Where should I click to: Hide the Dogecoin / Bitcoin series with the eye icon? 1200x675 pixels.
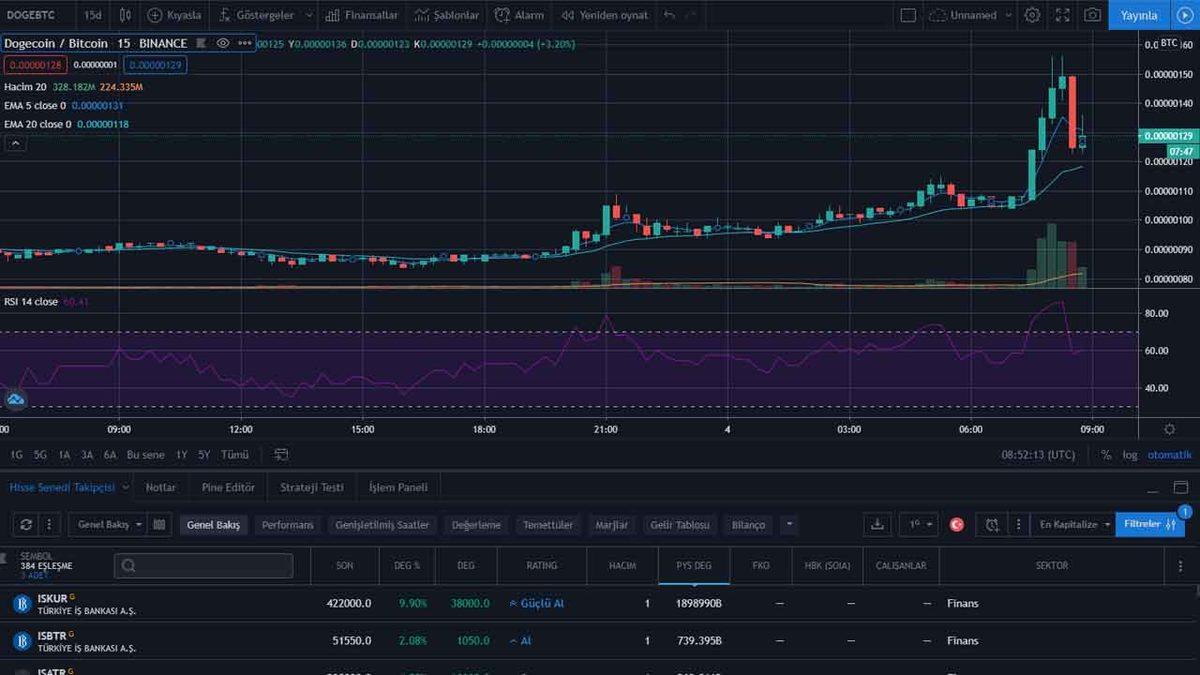(222, 43)
